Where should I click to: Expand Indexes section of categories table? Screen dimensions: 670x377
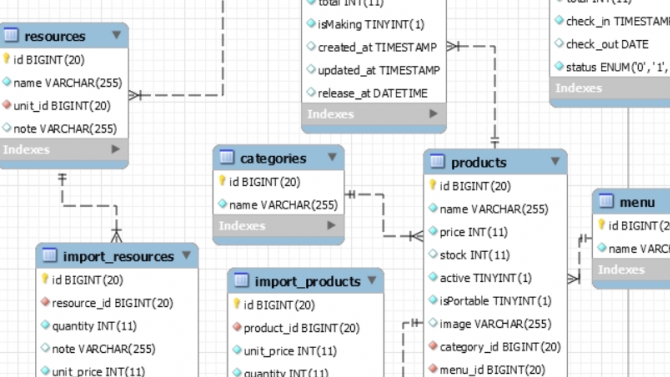click(x=331, y=225)
